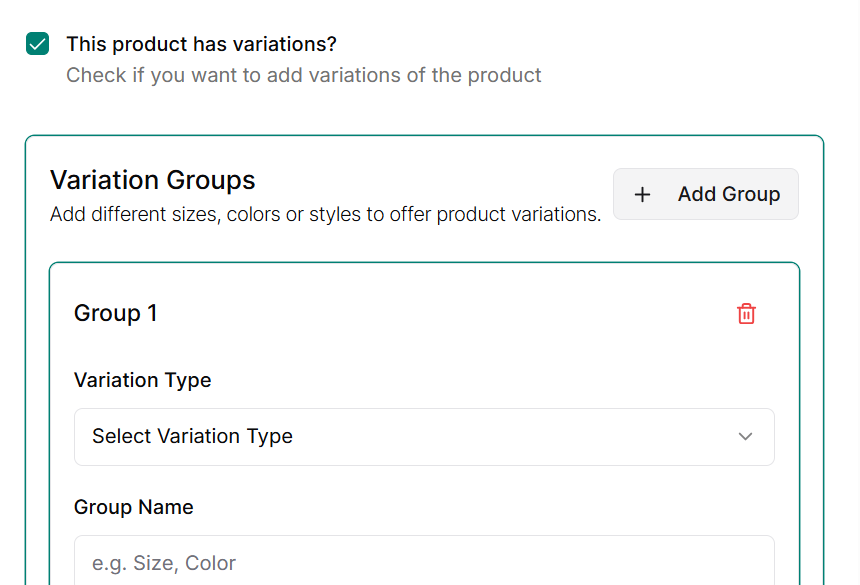The image size is (860, 585).
Task: Expand the Variation Type chevron arrow
Action: (745, 437)
